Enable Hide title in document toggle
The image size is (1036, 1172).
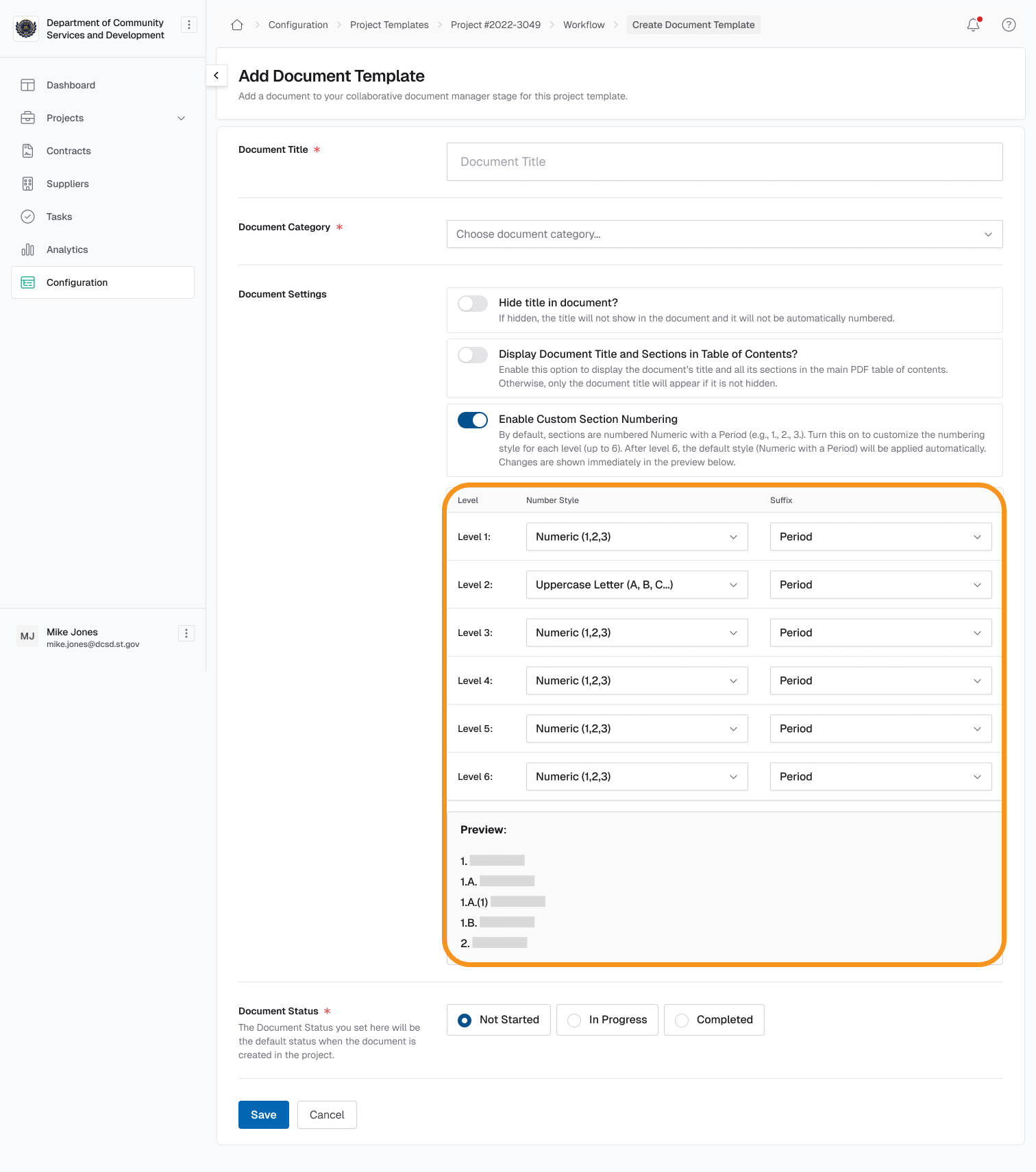point(473,304)
